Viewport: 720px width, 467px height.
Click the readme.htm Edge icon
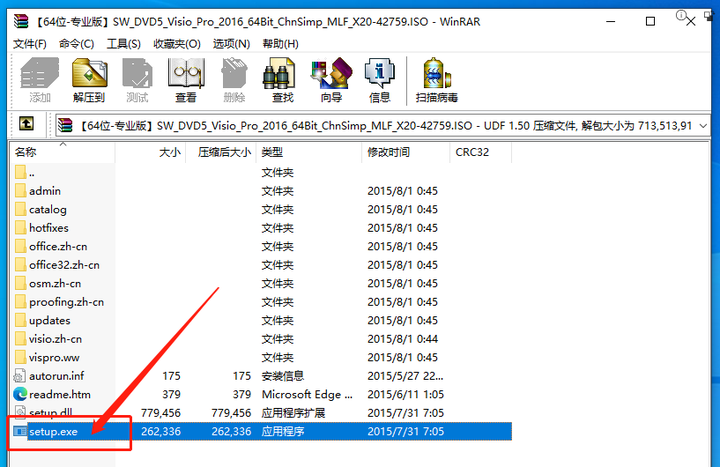(x=20, y=394)
